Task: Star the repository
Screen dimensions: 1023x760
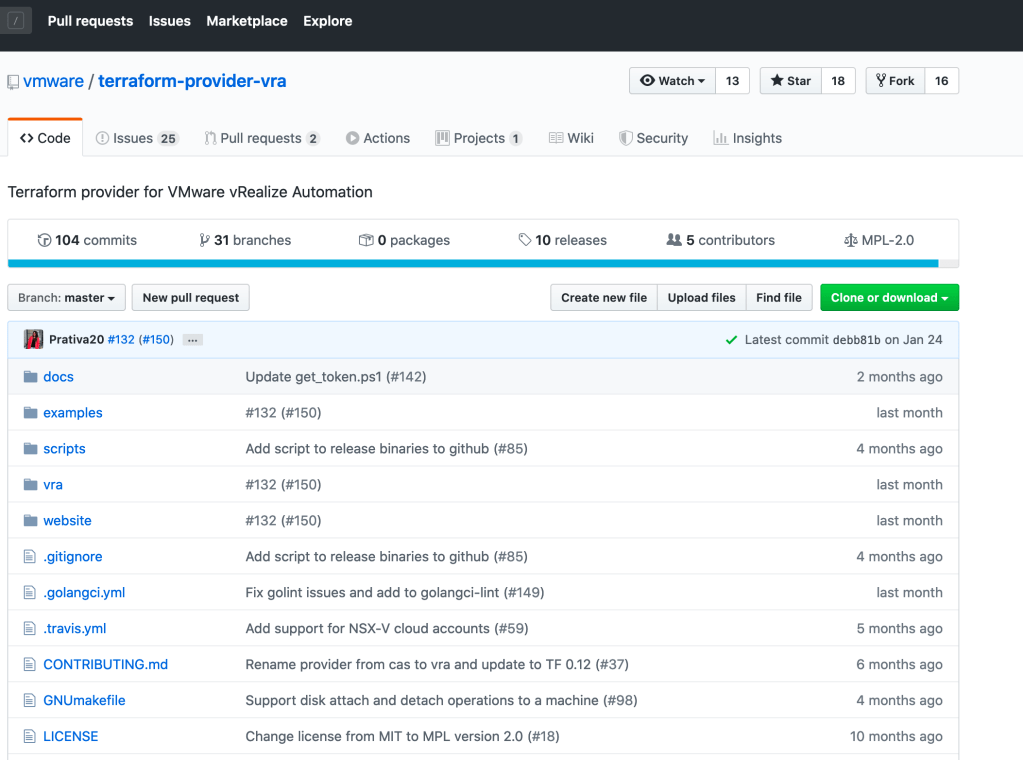Action: pyautogui.click(x=791, y=81)
